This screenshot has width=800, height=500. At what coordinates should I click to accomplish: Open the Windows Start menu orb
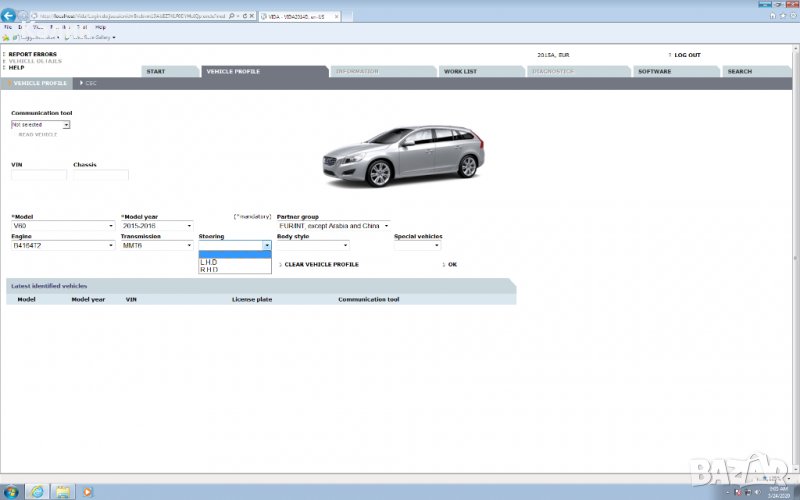coord(11,492)
